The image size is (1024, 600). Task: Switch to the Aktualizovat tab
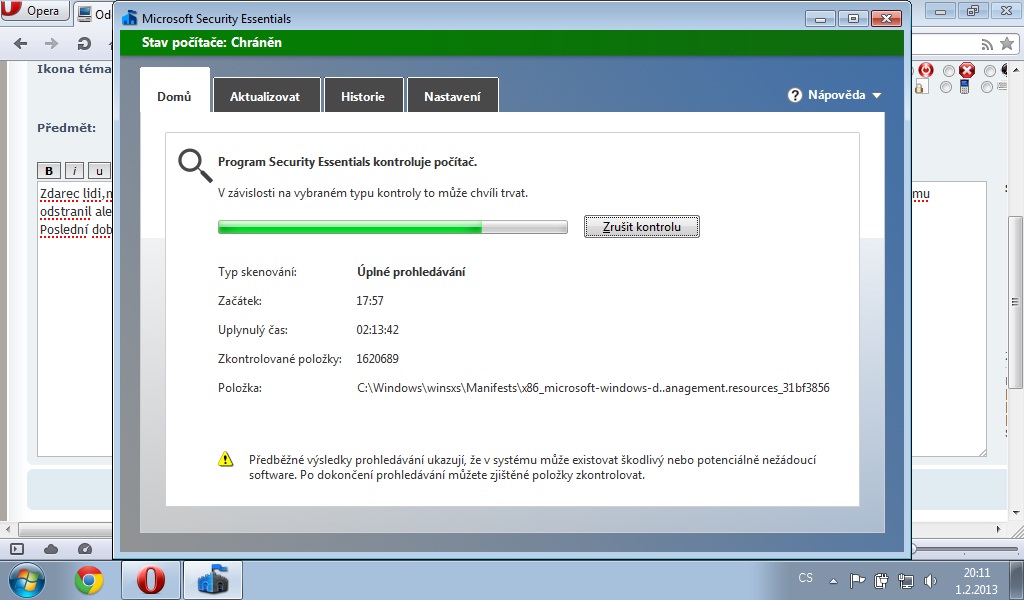point(265,96)
